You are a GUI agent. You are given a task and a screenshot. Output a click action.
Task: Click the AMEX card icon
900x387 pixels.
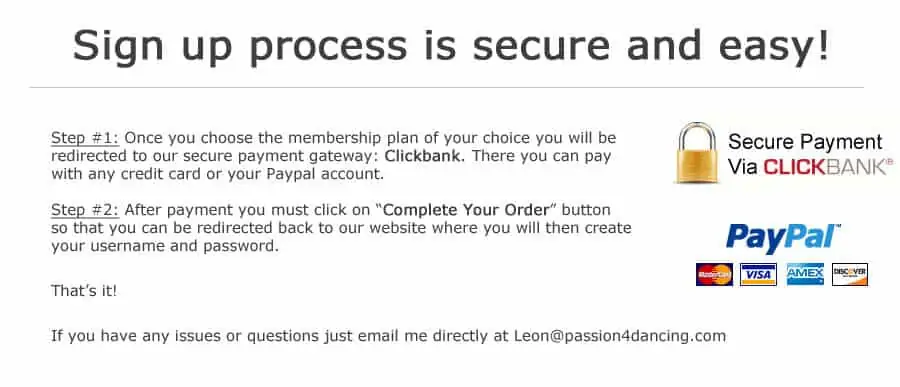click(805, 274)
